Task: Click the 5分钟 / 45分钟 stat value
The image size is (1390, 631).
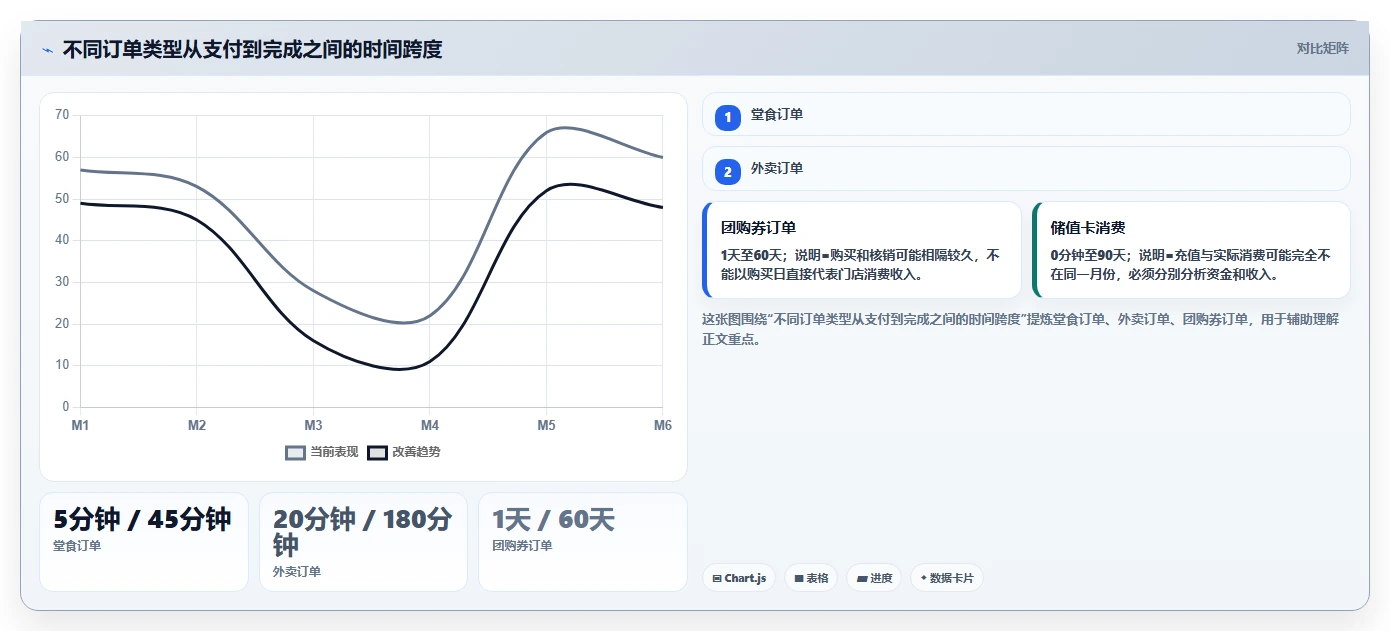Action: pos(142,520)
